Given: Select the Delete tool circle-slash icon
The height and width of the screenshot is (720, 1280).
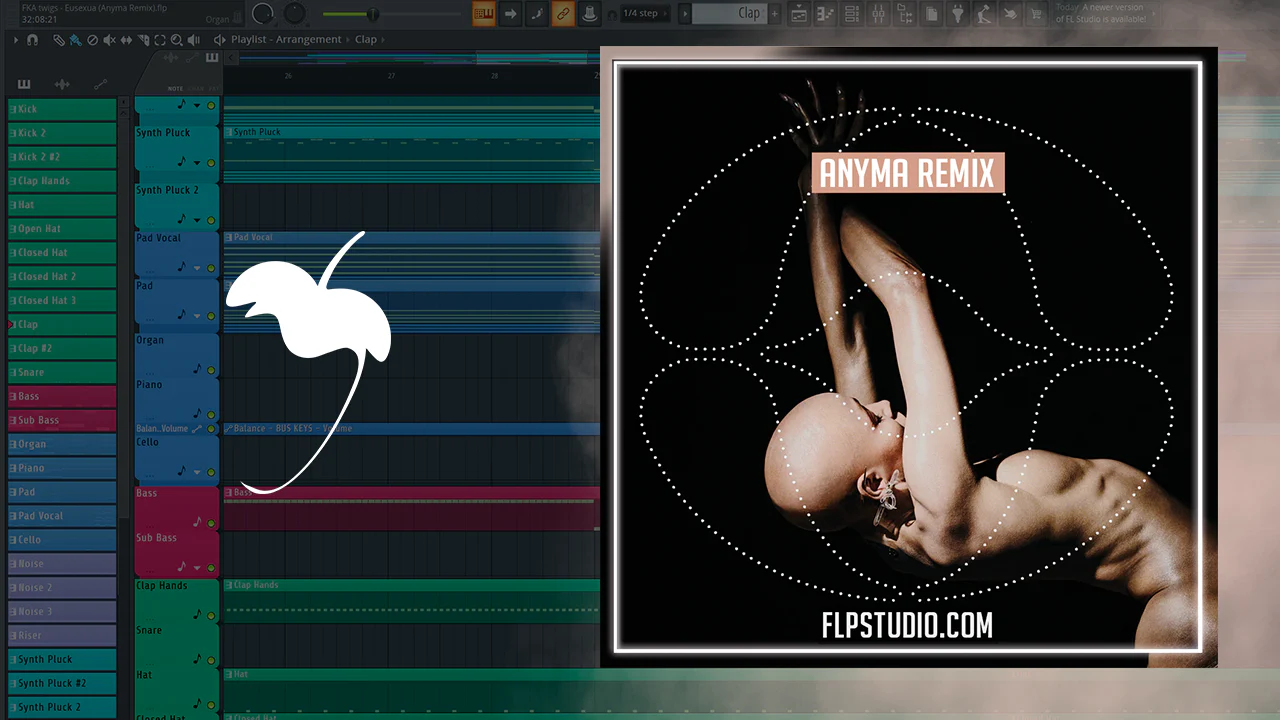Looking at the screenshot, I should coord(92,40).
